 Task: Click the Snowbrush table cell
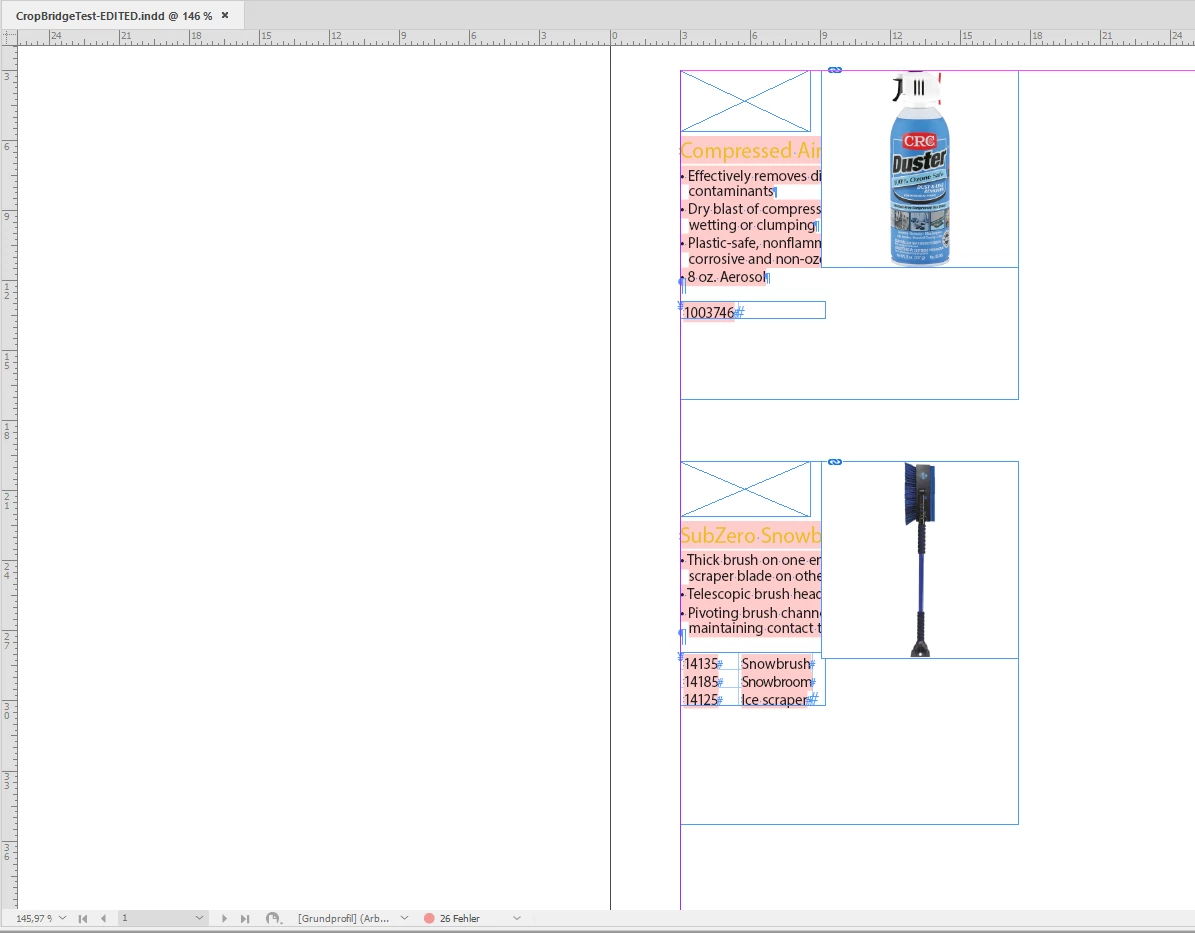click(777, 663)
